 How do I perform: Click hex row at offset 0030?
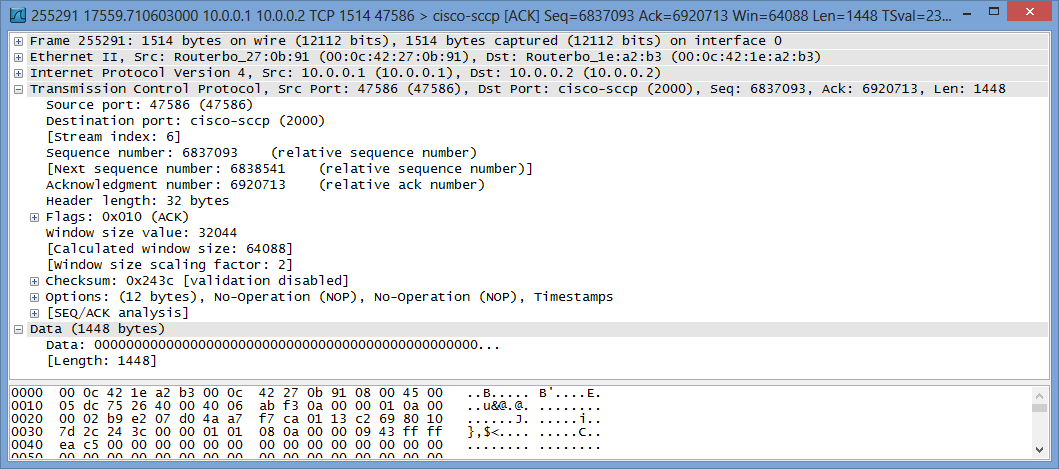pos(306,432)
